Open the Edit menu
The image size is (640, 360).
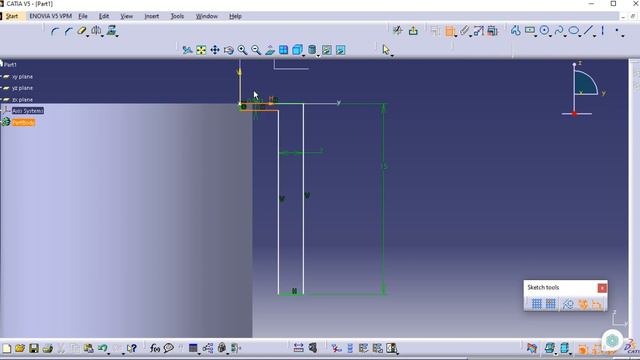click(x=104, y=16)
